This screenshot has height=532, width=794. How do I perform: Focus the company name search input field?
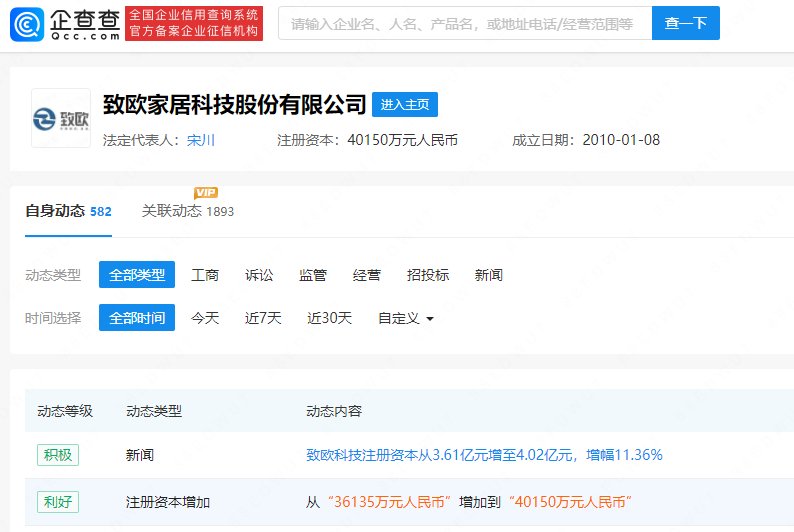click(x=465, y=23)
